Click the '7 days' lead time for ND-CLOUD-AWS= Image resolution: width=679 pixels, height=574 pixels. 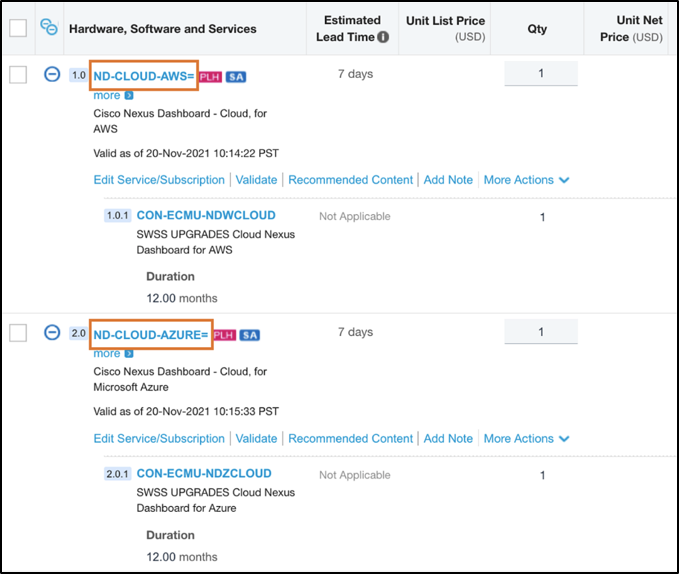[x=355, y=74]
